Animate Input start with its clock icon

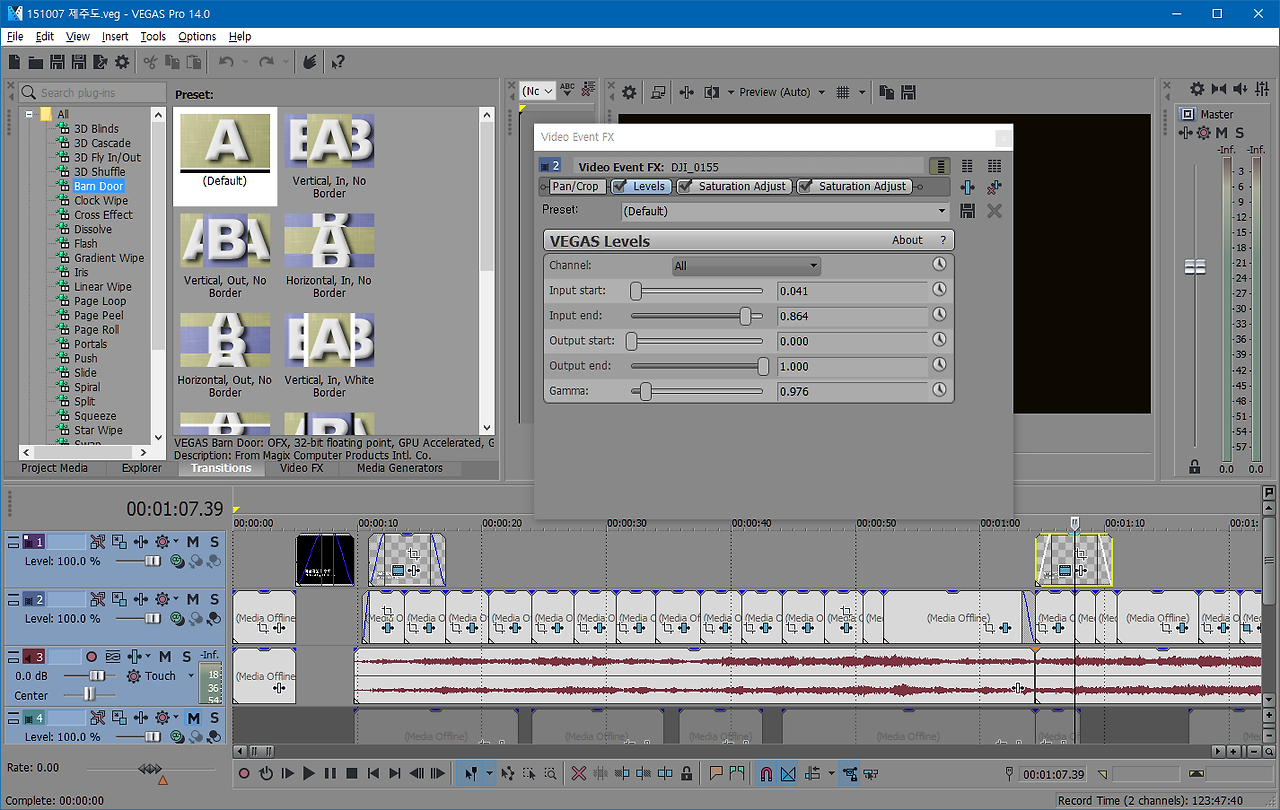939,290
